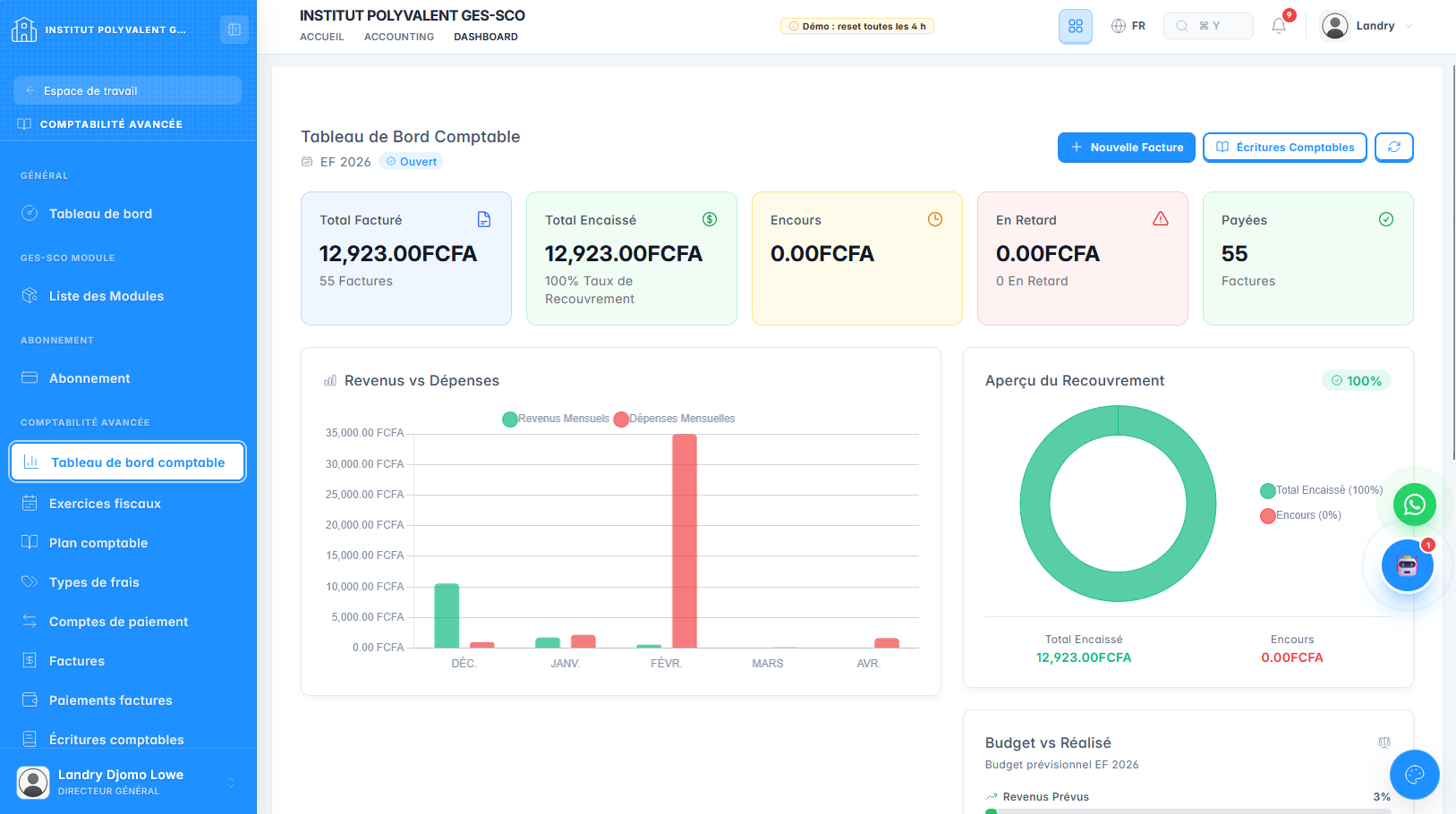The image size is (1456, 814).
Task: Click the calendar icon next to EF 2026
Action: pos(307,162)
